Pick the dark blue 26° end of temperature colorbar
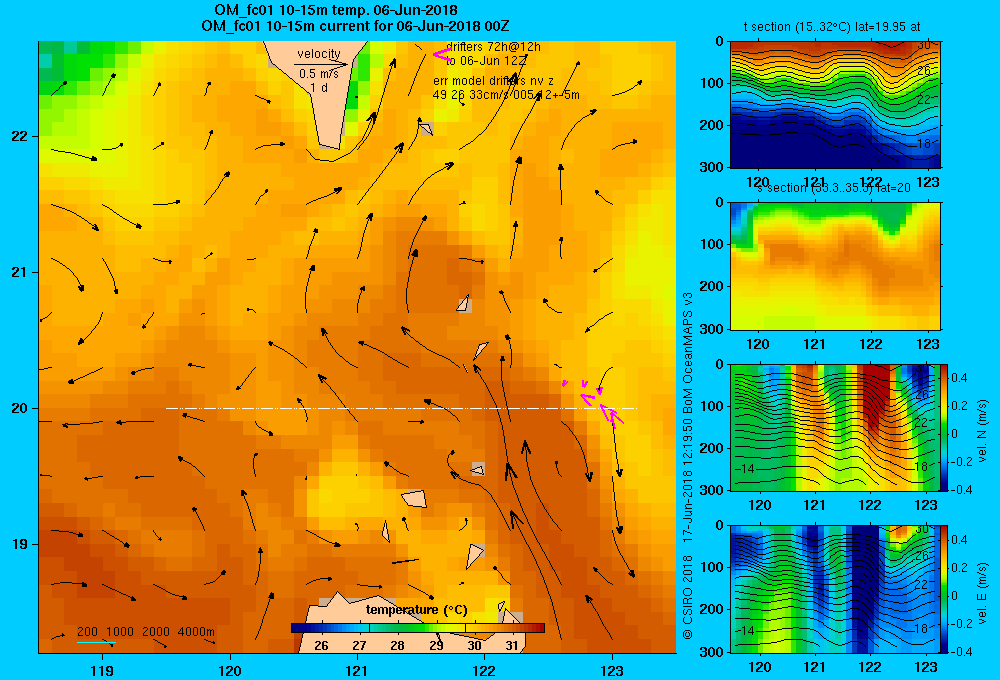Image resolution: width=1000 pixels, height=680 pixels. [x=297, y=628]
